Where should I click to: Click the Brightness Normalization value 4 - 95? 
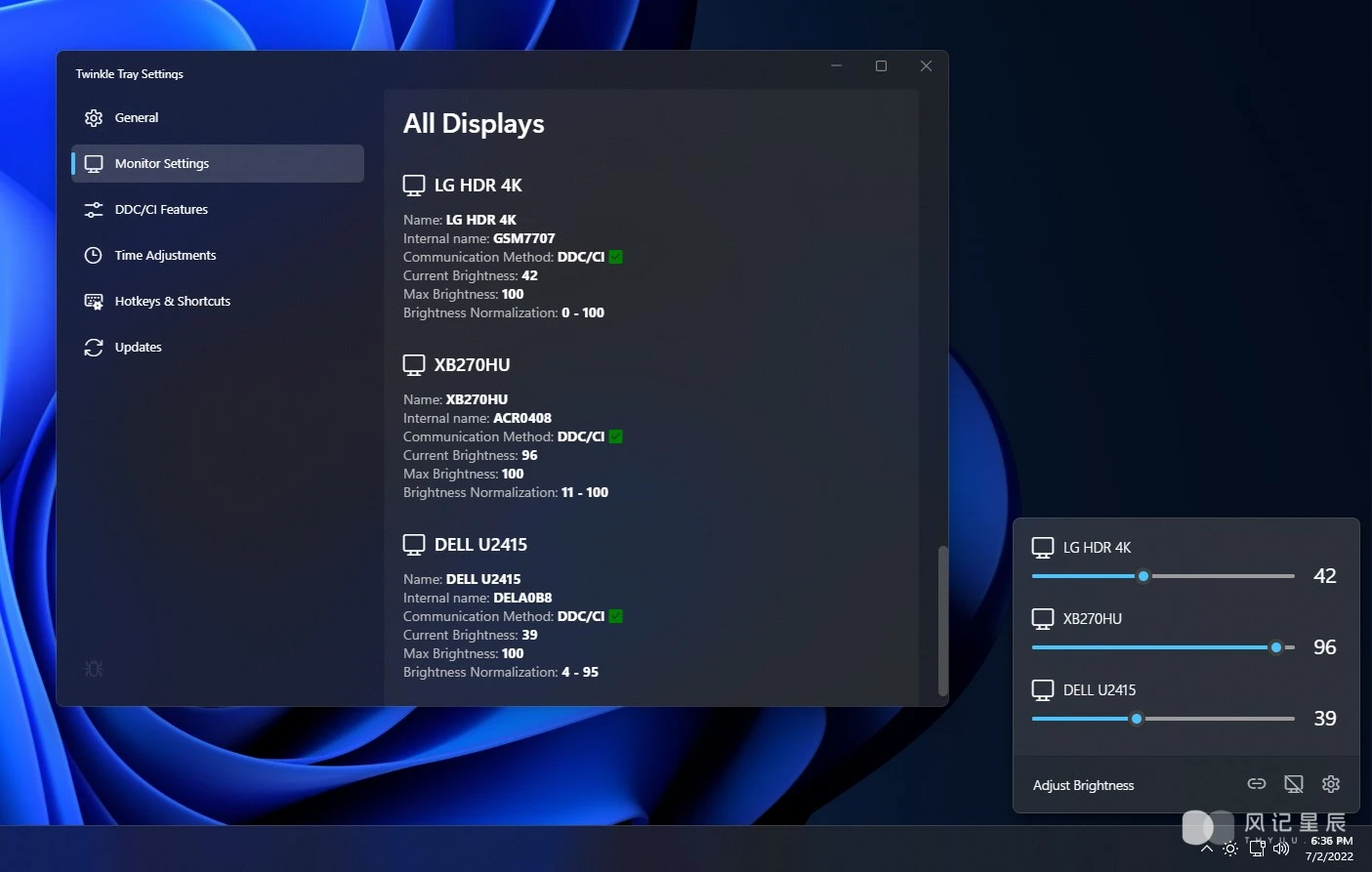(580, 672)
